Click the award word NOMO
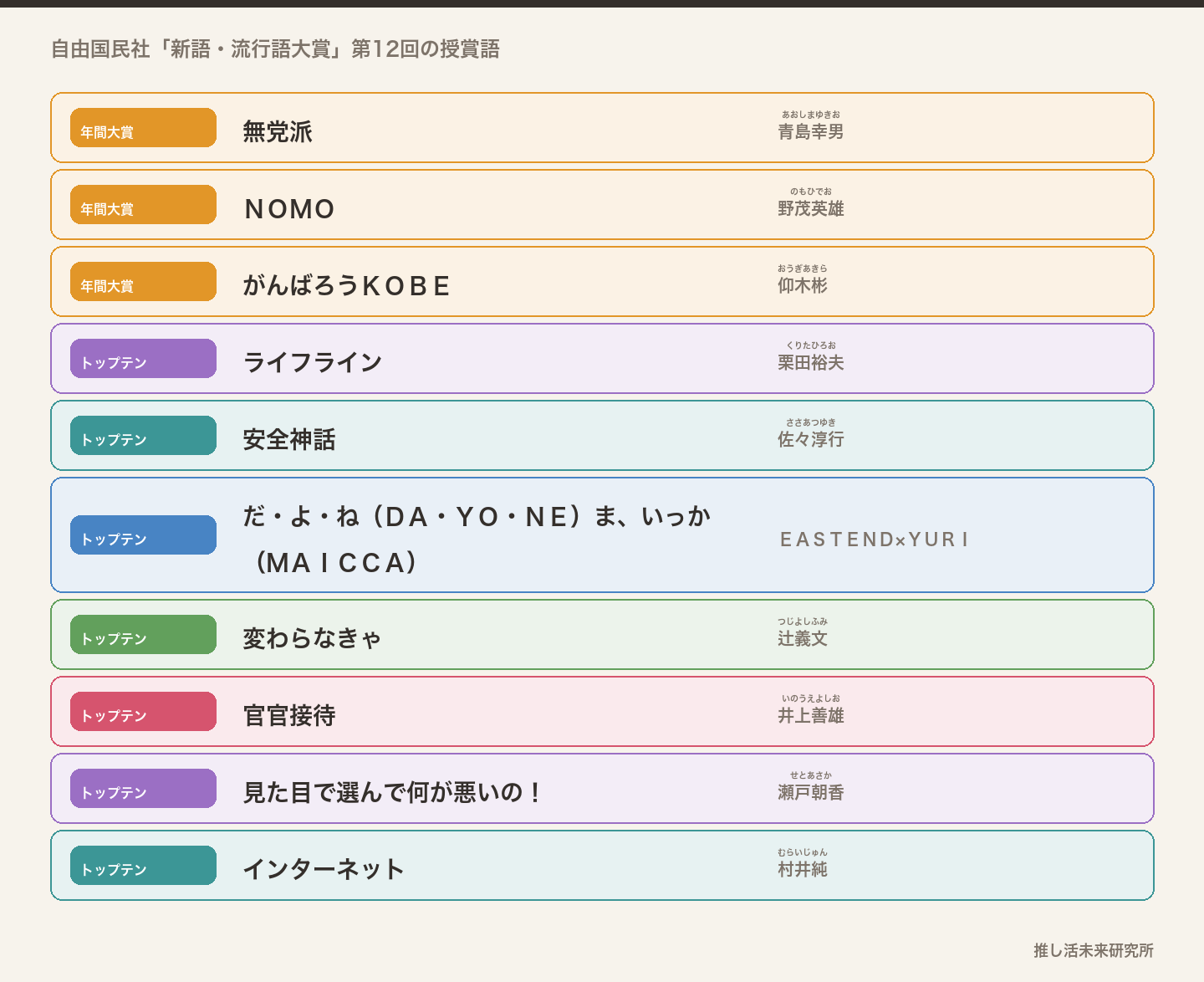1204x982 pixels. click(289, 208)
